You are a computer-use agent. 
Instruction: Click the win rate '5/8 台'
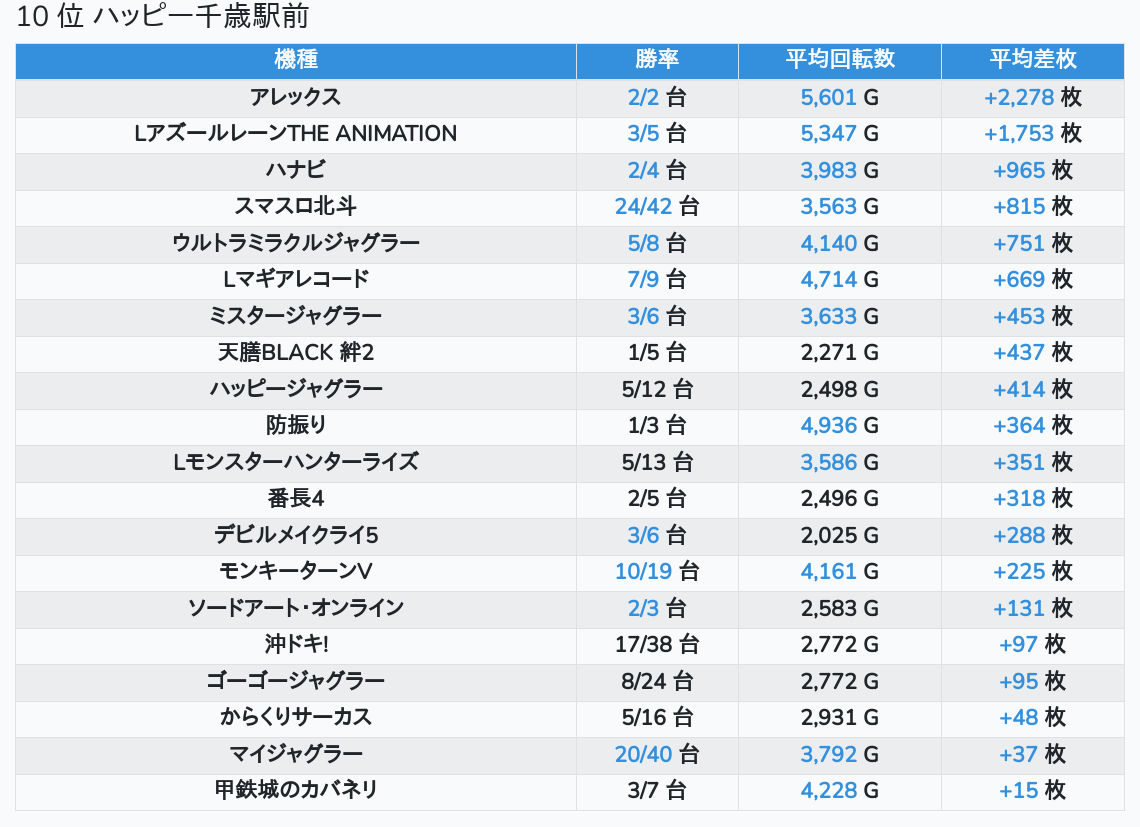pyautogui.click(x=657, y=243)
